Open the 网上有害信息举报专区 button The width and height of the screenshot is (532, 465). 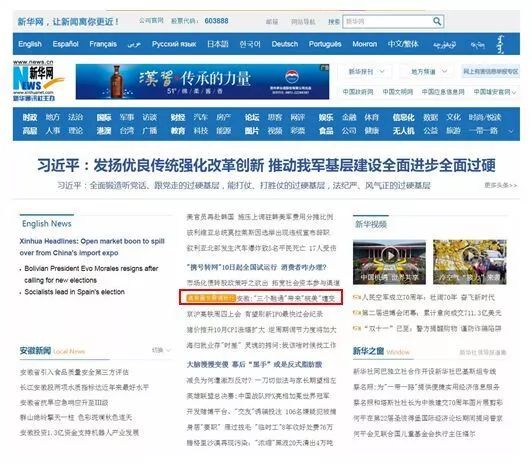click(x=491, y=72)
